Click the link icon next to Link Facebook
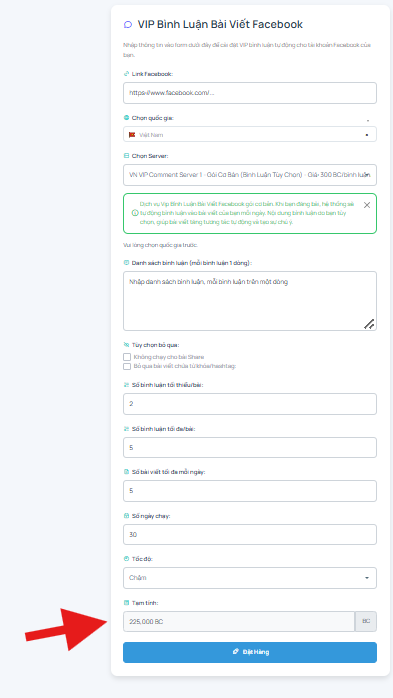 click(x=126, y=74)
